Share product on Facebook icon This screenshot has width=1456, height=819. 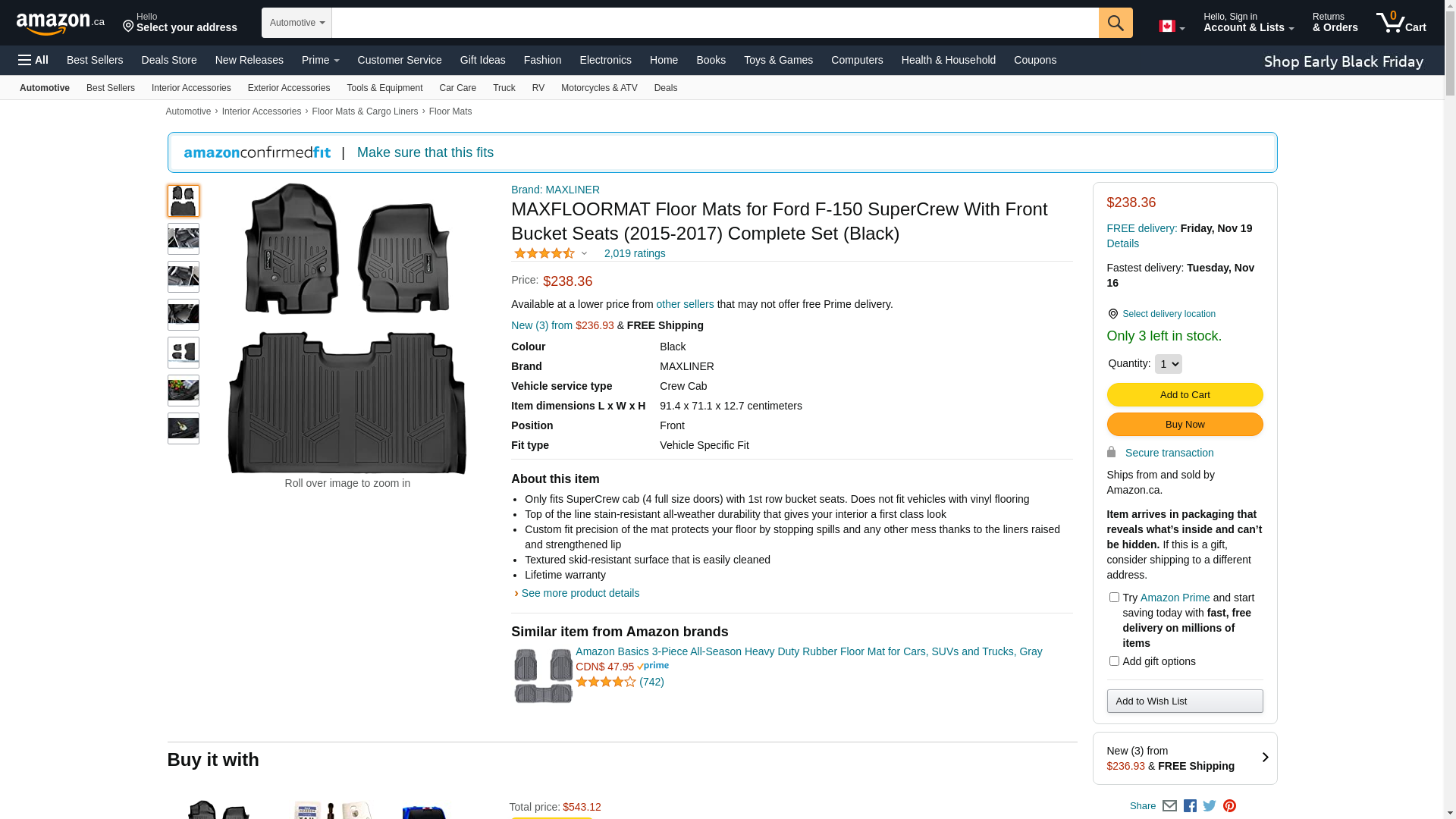point(1190,806)
